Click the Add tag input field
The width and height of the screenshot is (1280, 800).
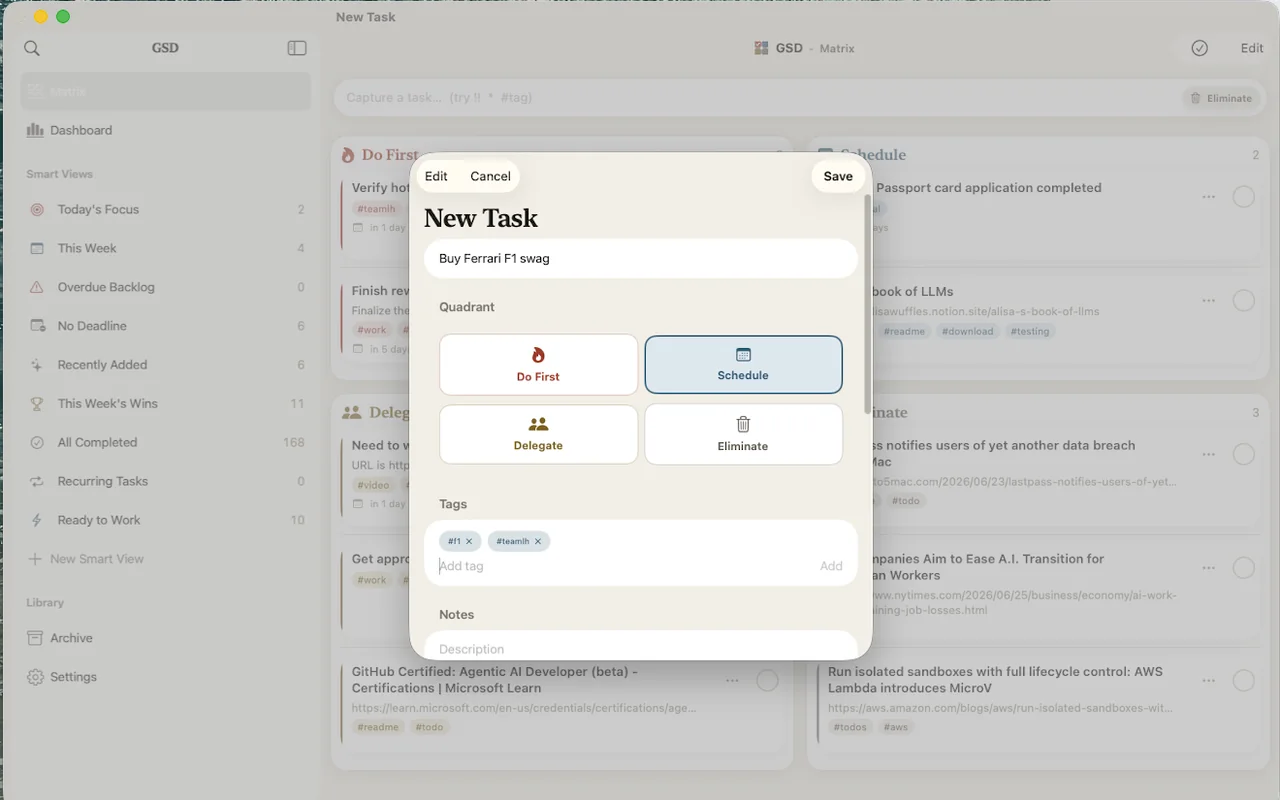pyautogui.click(x=625, y=566)
